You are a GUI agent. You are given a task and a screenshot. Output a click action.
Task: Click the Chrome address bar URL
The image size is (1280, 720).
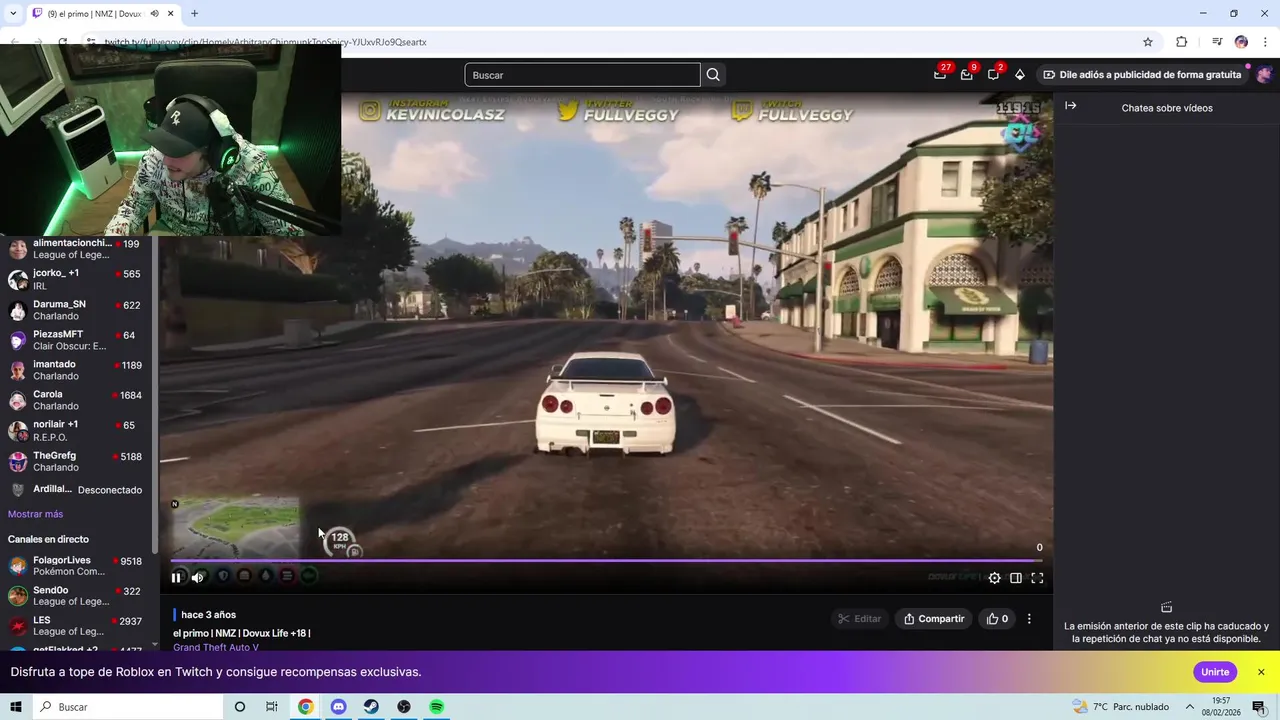[265, 42]
